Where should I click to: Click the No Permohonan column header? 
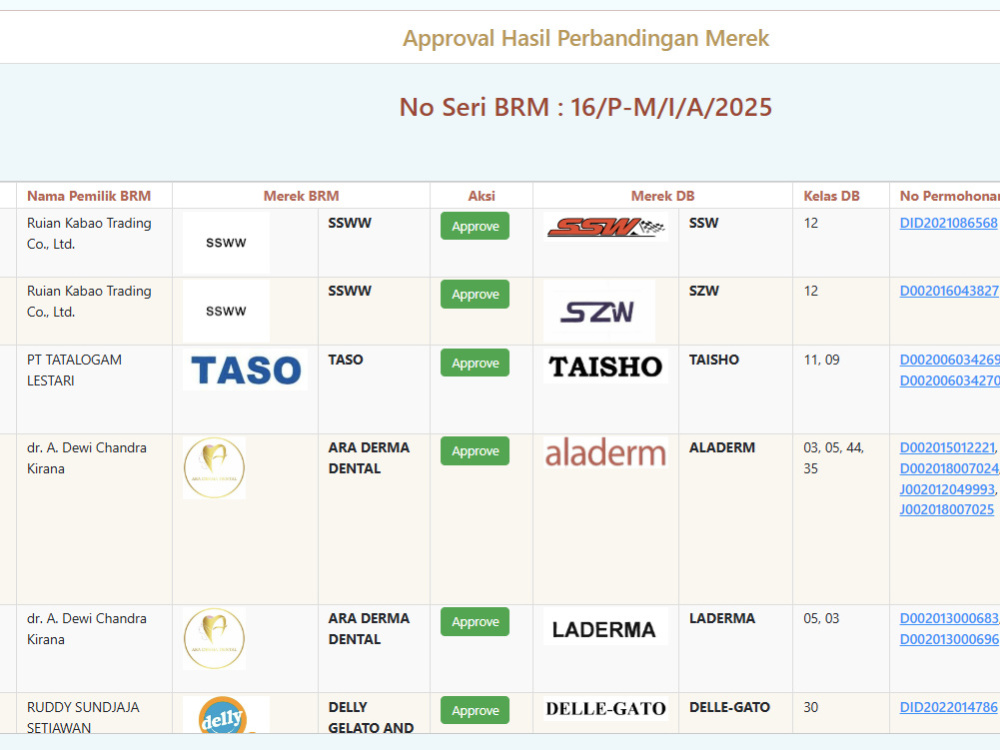click(x=950, y=196)
